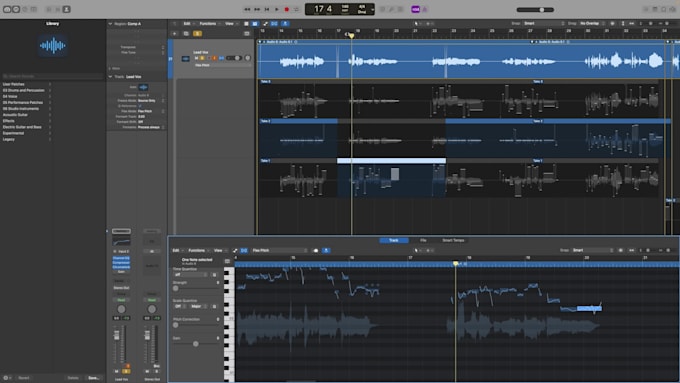Image resolution: width=680 pixels, height=383 pixels.
Task: Click the Show/Hide Flex button in Tracks area
Action: [275, 23]
